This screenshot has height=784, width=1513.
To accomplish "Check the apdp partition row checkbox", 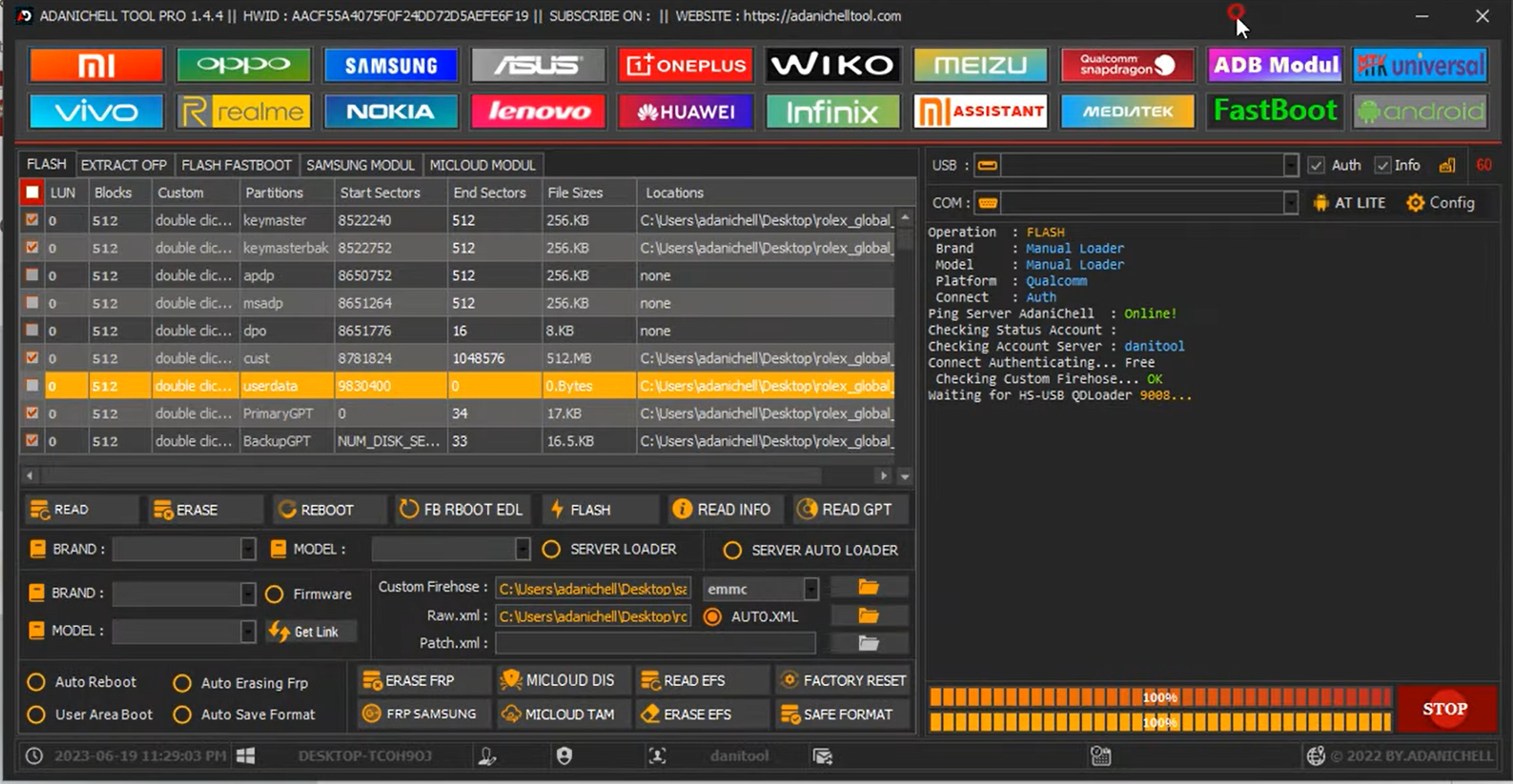I will tap(32, 275).
